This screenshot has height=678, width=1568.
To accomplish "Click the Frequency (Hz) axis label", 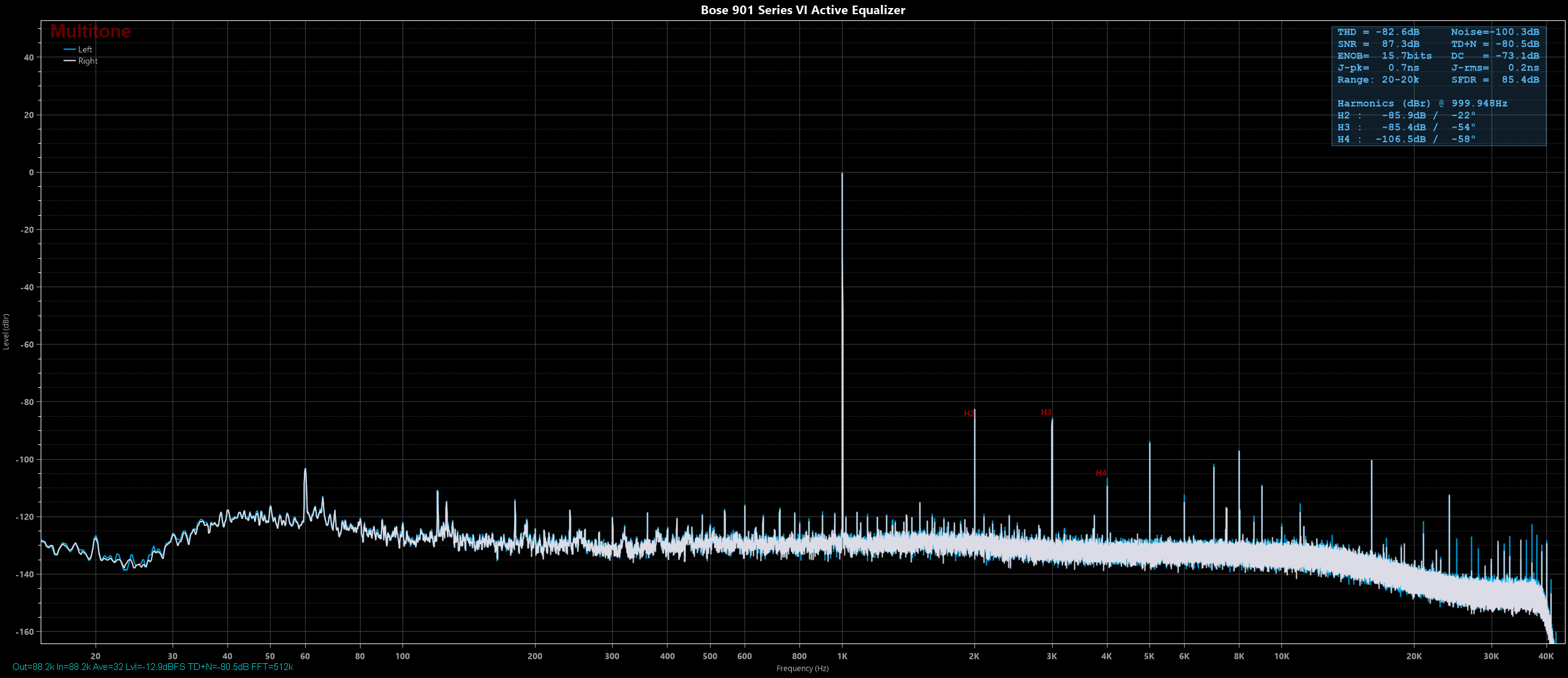I will [802, 669].
